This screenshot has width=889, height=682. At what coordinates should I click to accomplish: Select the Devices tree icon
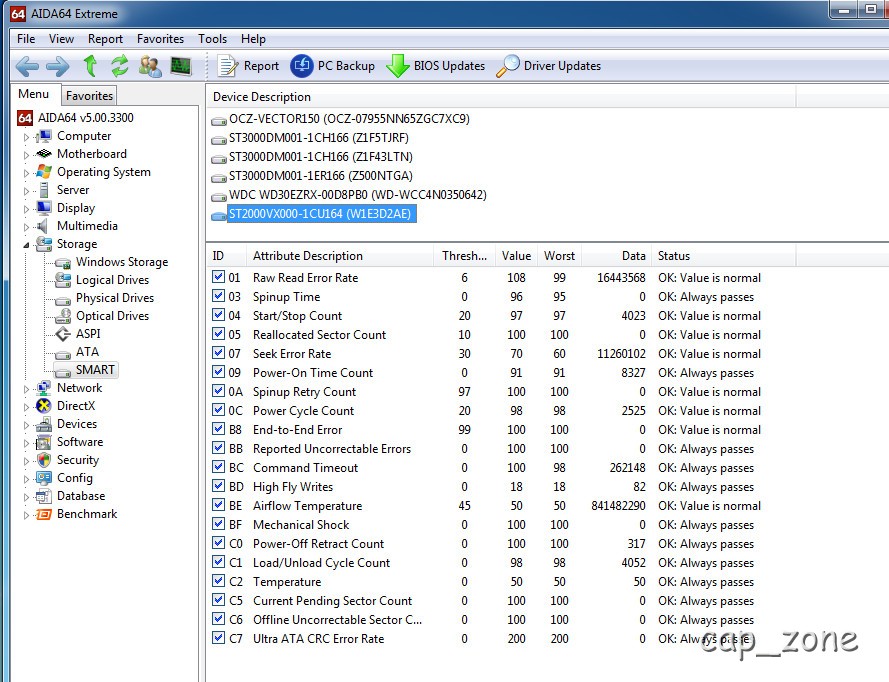pyautogui.click(x=44, y=424)
